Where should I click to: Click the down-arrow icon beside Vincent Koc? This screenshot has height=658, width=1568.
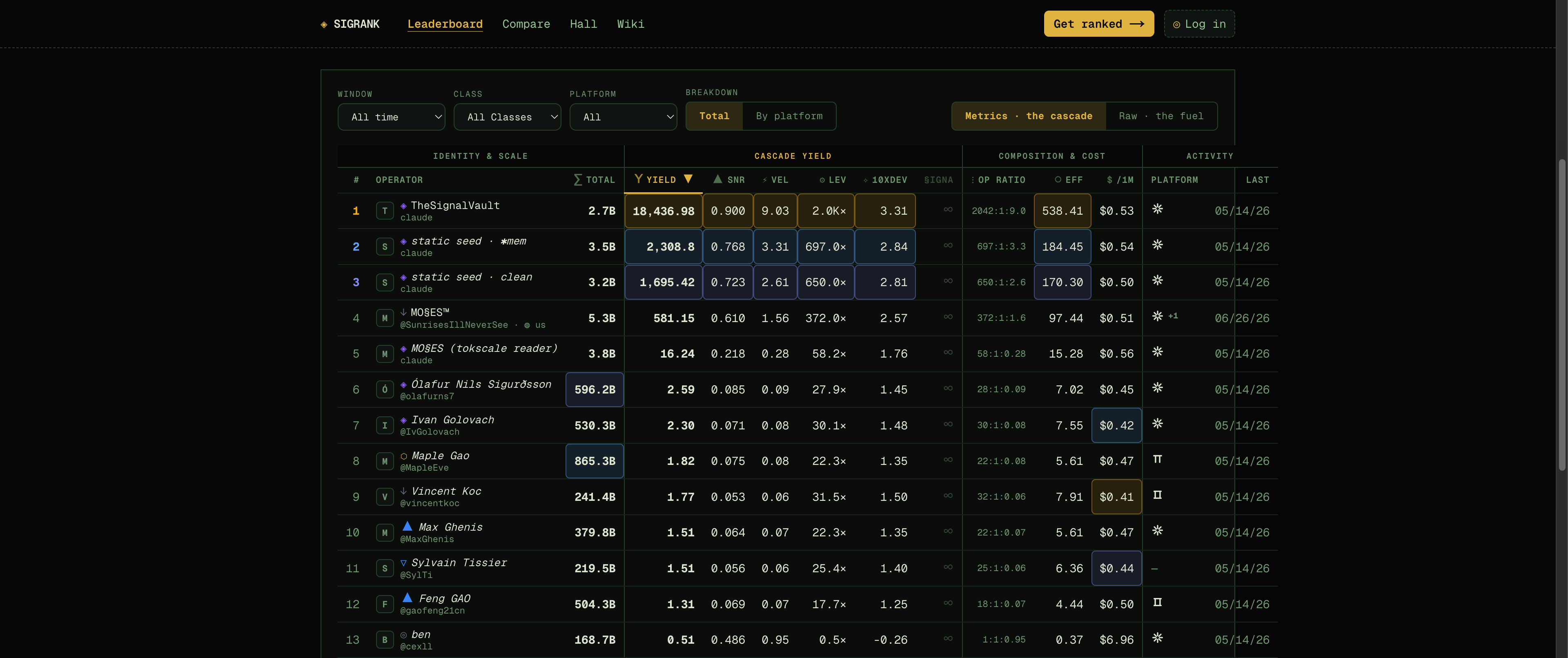coord(403,491)
